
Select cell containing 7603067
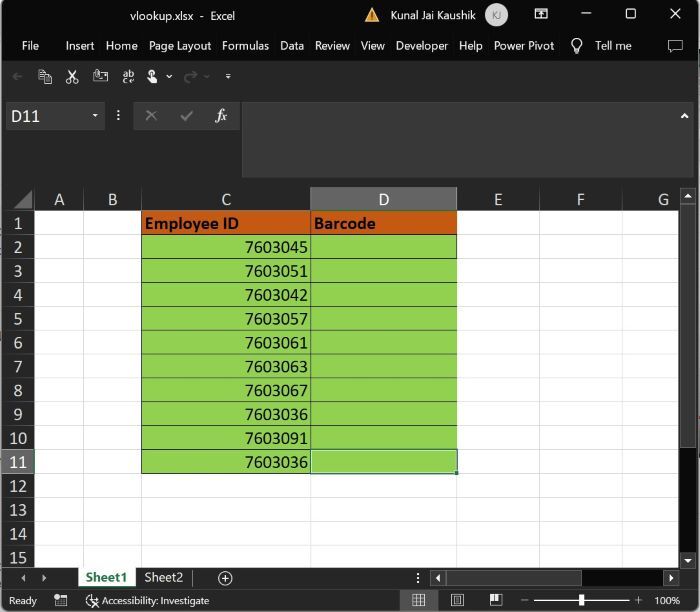(226, 390)
